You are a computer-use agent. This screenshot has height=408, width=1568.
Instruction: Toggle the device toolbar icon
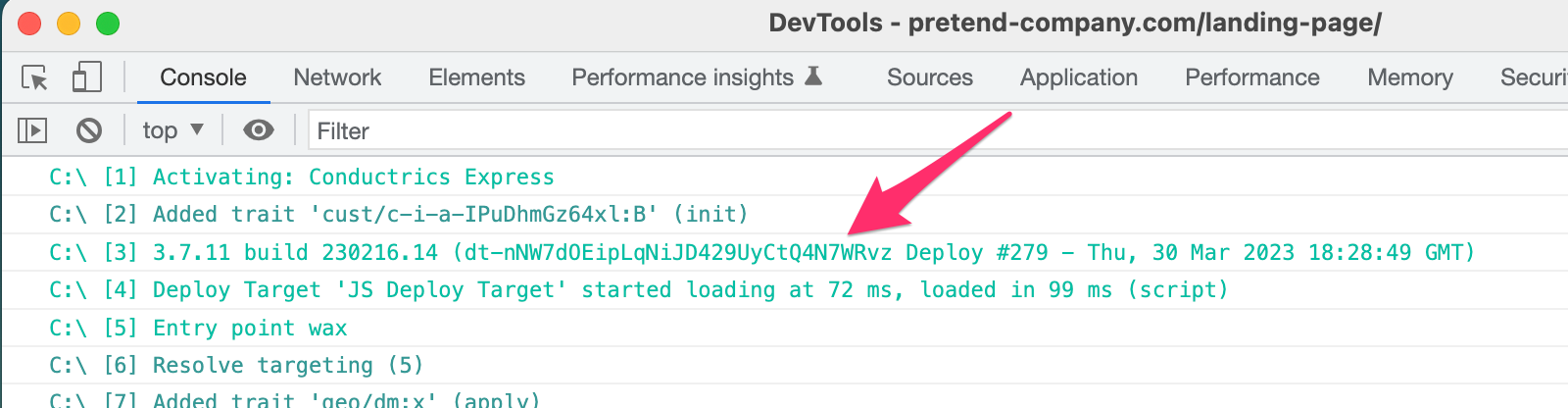[86, 77]
